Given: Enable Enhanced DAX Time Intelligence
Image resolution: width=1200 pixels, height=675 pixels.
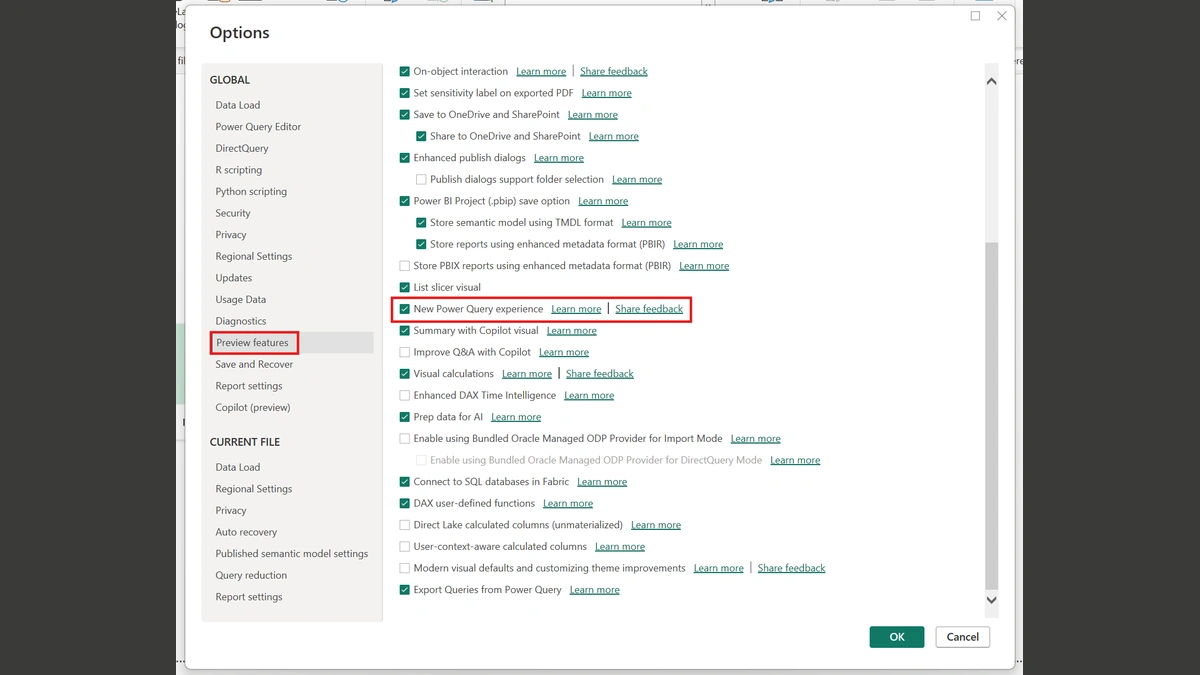Looking at the screenshot, I should pos(405,396).
